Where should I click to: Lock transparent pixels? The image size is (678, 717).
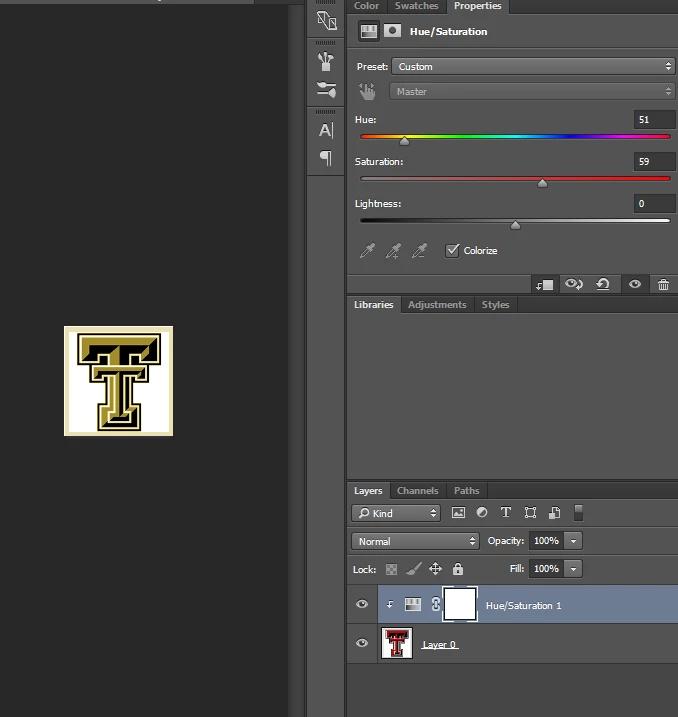(x=391, y=569)
